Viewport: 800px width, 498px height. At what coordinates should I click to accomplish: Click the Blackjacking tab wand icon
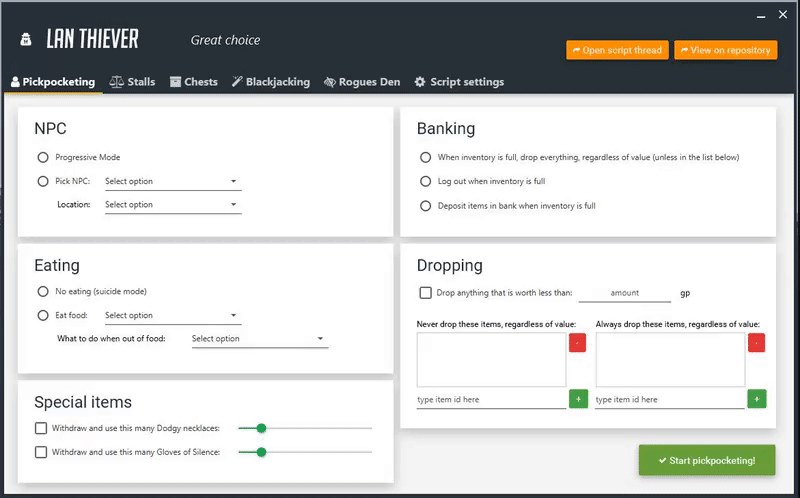237,82
